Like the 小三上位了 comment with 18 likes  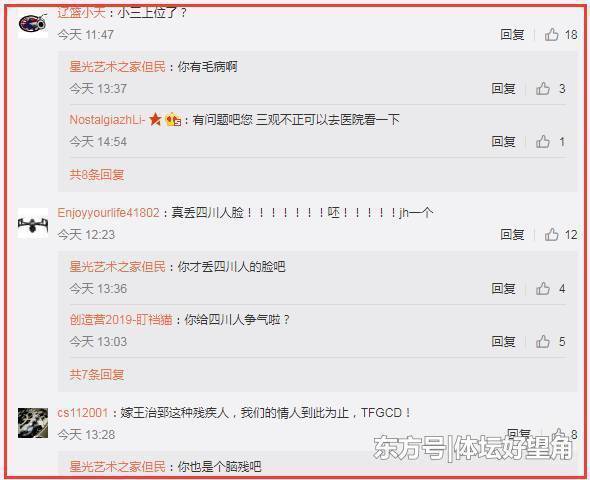pyautogui.click(x=552, y=35)
